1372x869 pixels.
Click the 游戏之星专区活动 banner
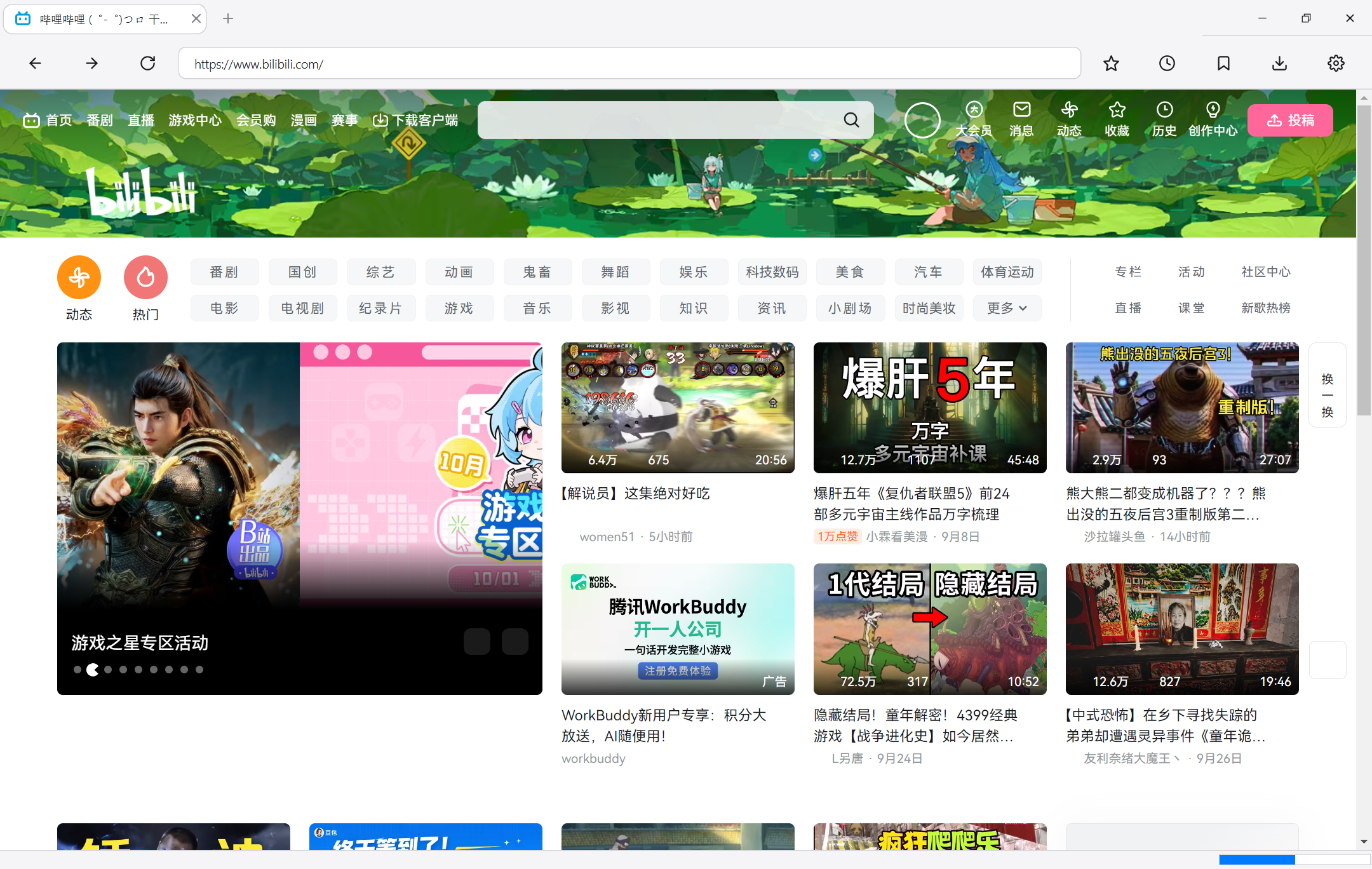[x=300, y=518]
